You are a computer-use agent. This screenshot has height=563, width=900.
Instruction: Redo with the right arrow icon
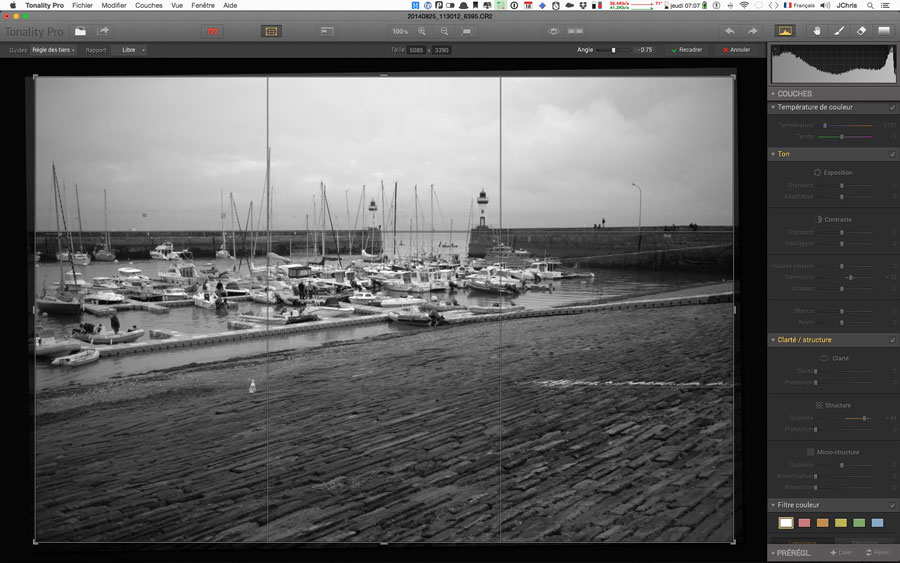tap(752, 32)
